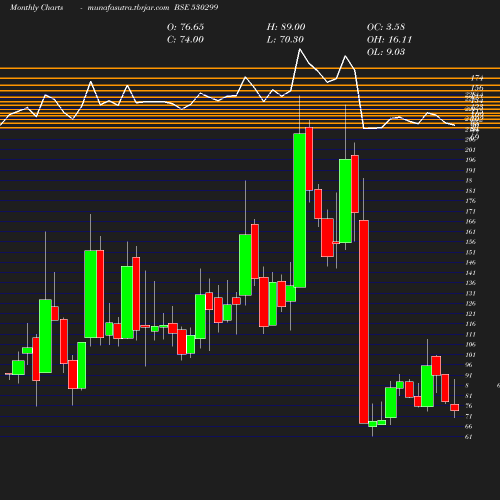Click the OL: 9.03 readout

(386, 52)
